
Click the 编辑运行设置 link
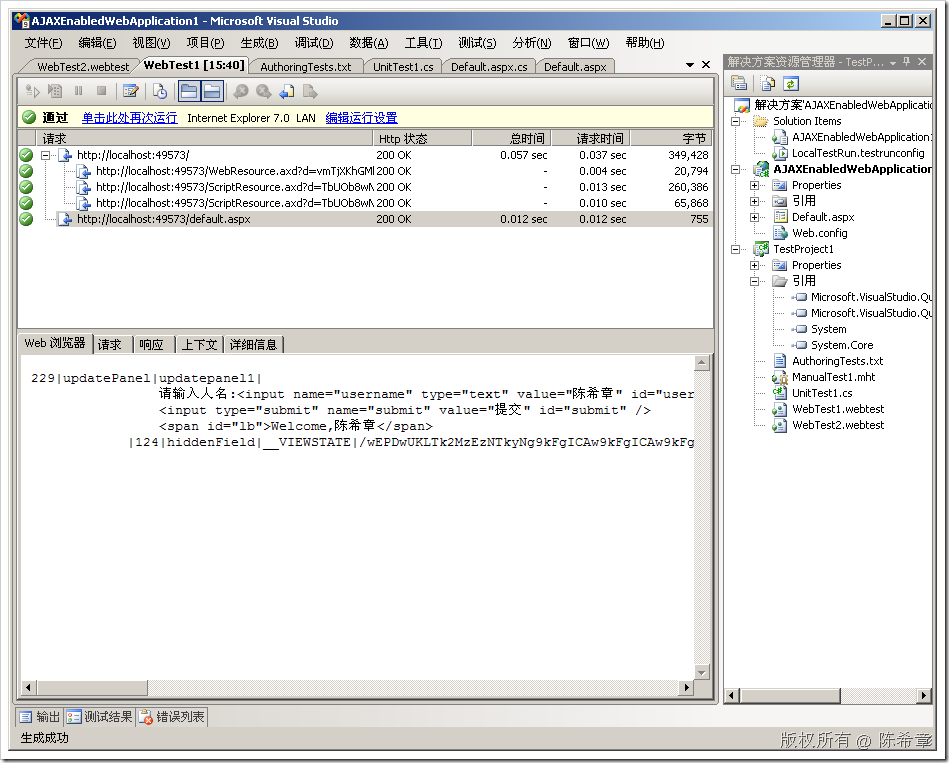point(361,117)
